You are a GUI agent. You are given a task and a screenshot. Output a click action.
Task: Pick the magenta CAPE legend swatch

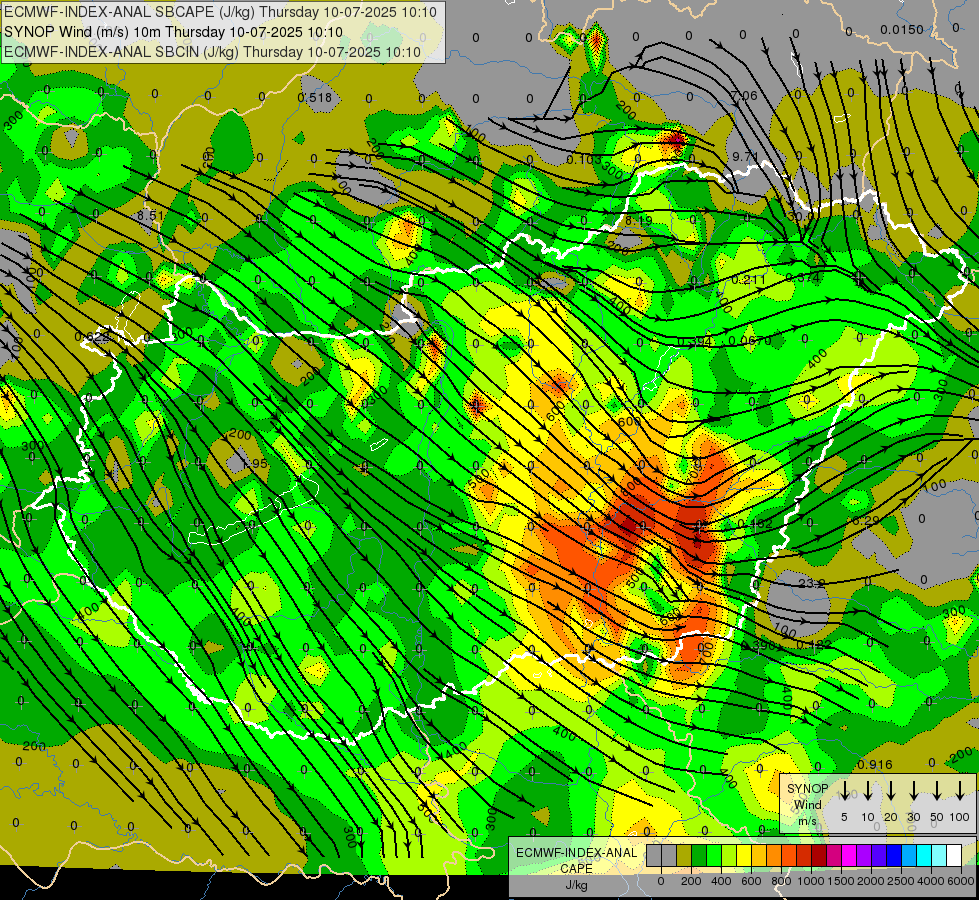tap(849, 855)
